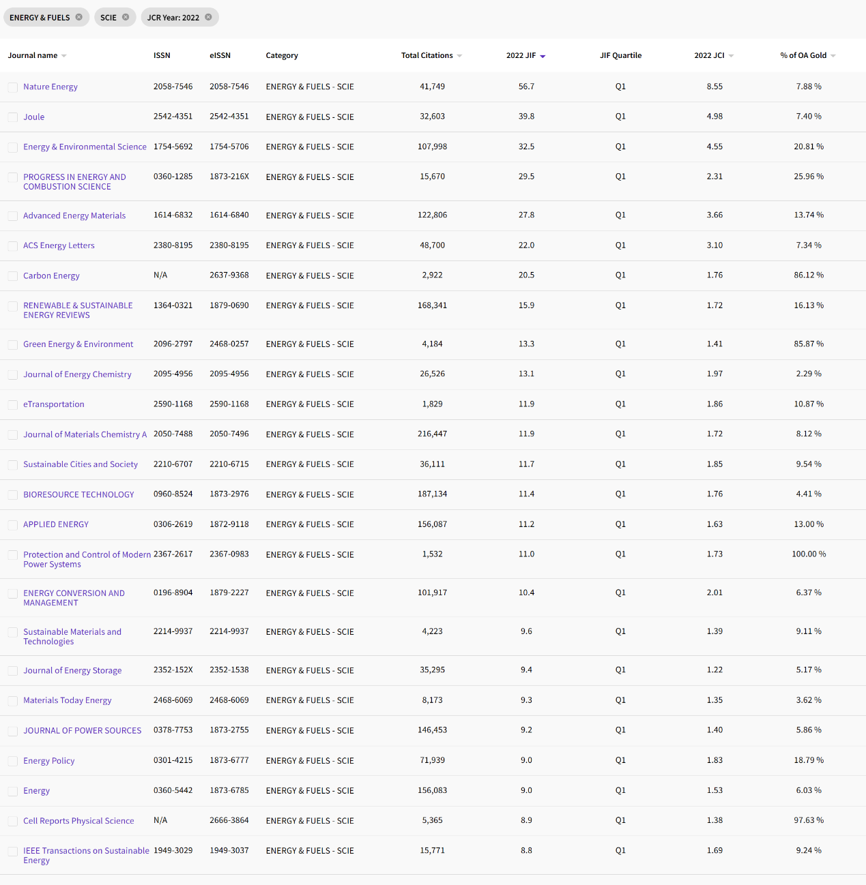Open the BIORESOURCE TECHNOLOGY journal link
866x885 pixels.
[78, 495]
